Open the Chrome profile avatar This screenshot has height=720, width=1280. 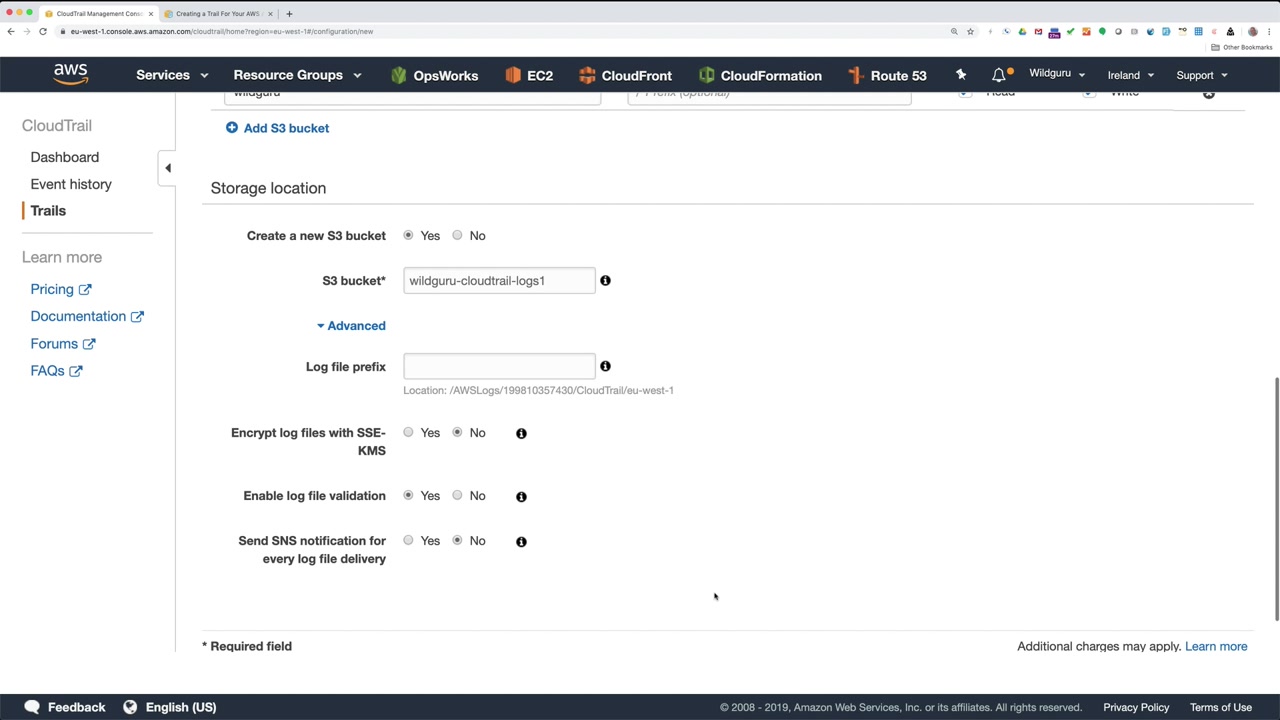pos(1252,31)
